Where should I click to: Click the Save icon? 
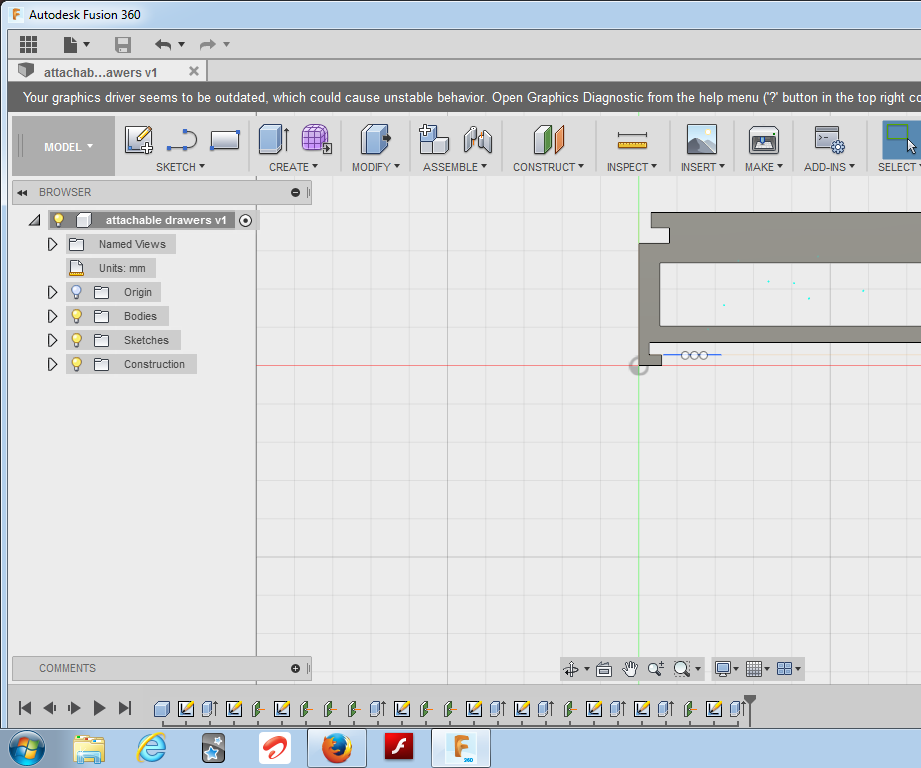pyautogui.click(x=123, y=44)
